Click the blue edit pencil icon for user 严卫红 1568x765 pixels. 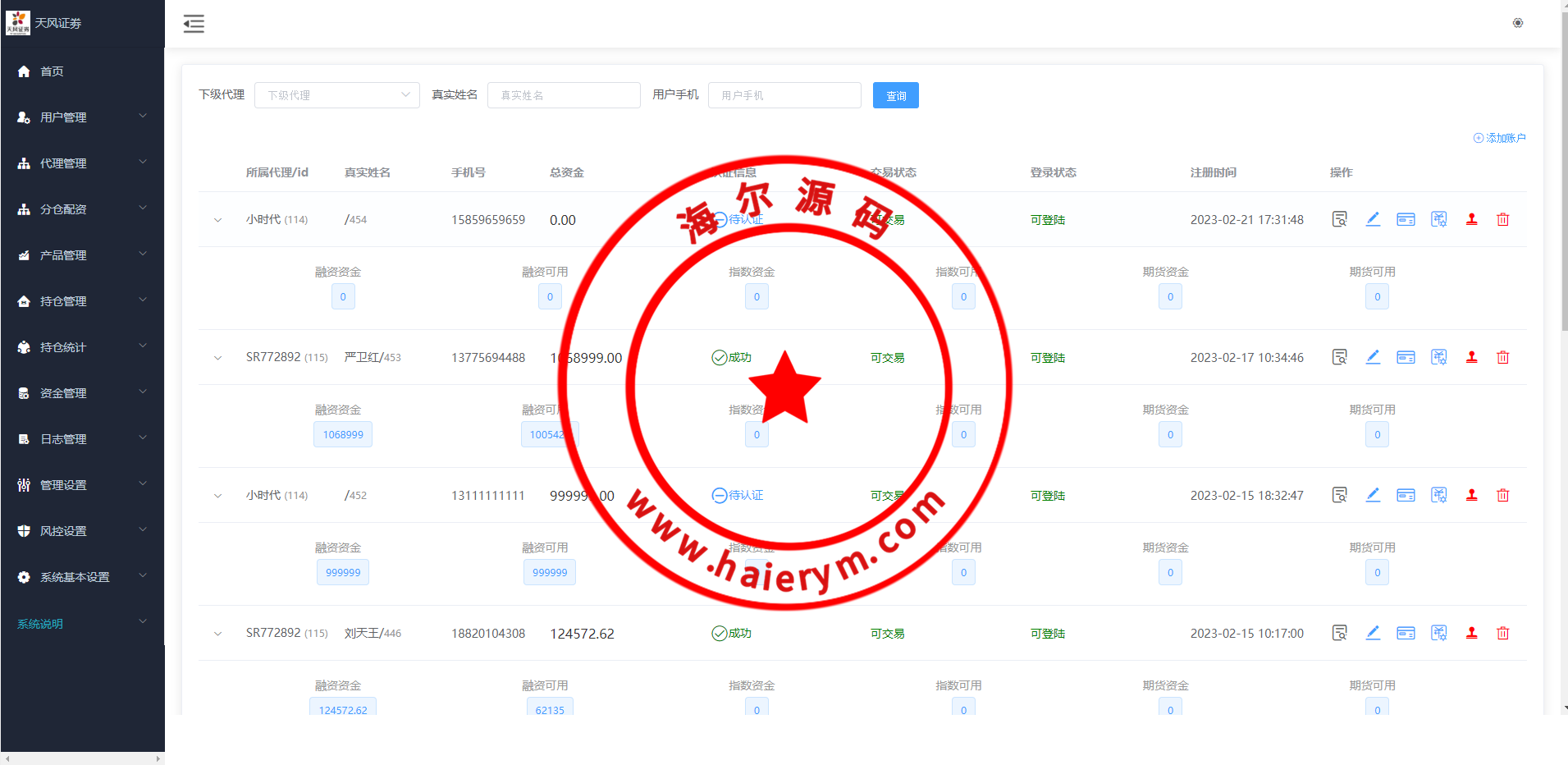coord(1372,357)
